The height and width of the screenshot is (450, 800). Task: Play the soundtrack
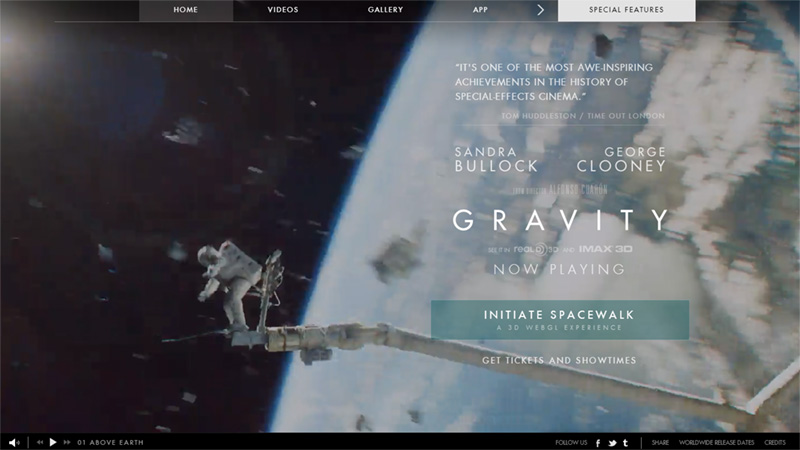[x=53, y=442]
